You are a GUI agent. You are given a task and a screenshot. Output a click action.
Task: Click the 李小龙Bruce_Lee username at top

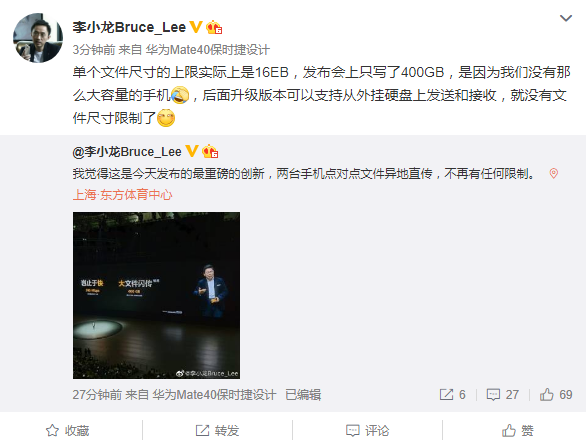pos(129,27)
